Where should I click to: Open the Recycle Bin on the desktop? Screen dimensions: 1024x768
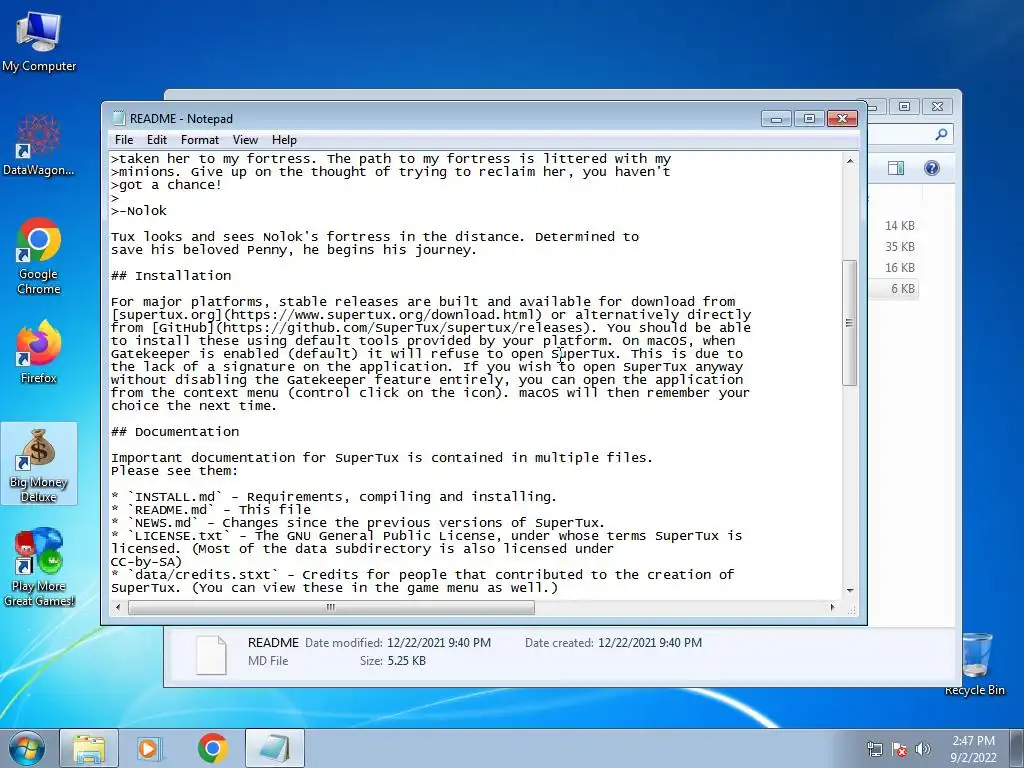(x=974, y=664)
